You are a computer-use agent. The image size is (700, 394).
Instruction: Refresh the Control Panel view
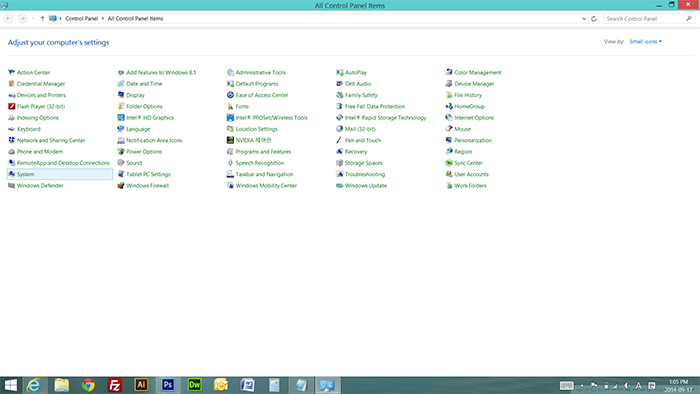point(594,19)
